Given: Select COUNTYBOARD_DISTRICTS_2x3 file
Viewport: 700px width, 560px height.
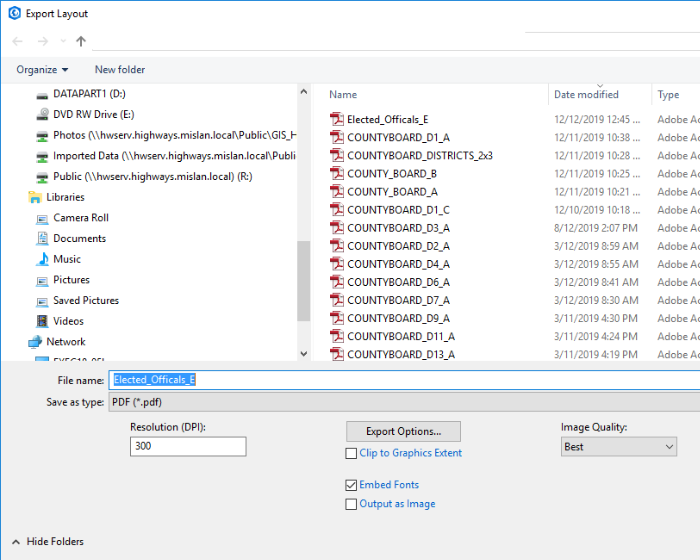Looking at the screenshot, I should tap(420, 156).
